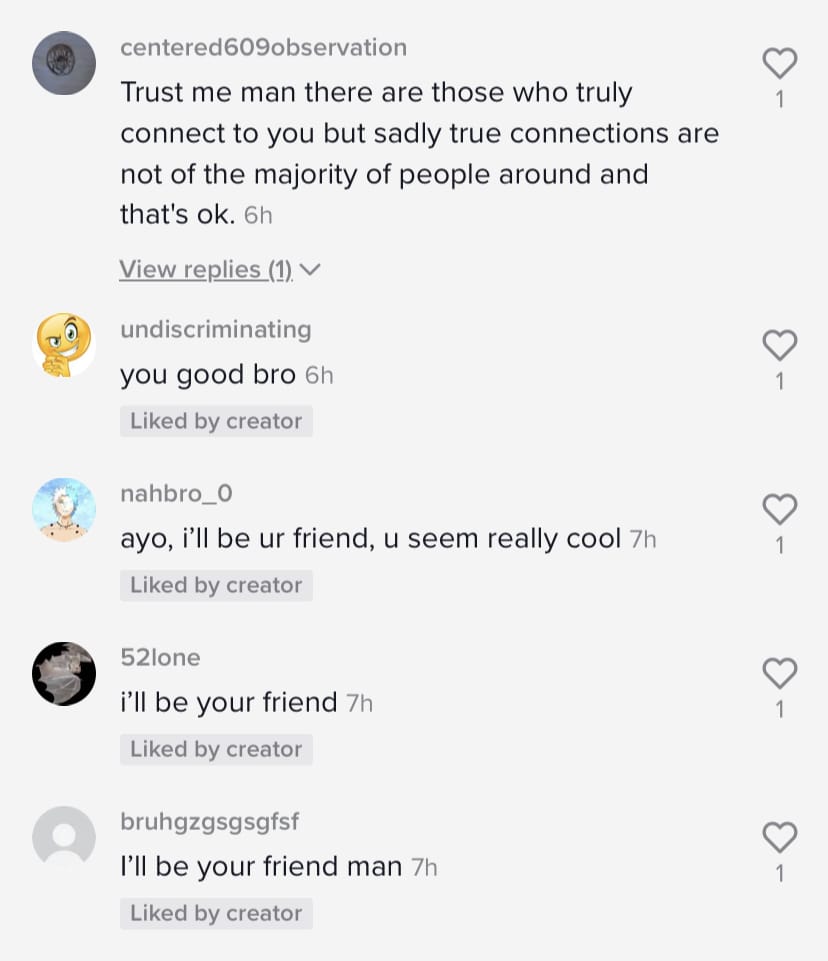Like nahbro_0's comment with the heart icon

780,509
